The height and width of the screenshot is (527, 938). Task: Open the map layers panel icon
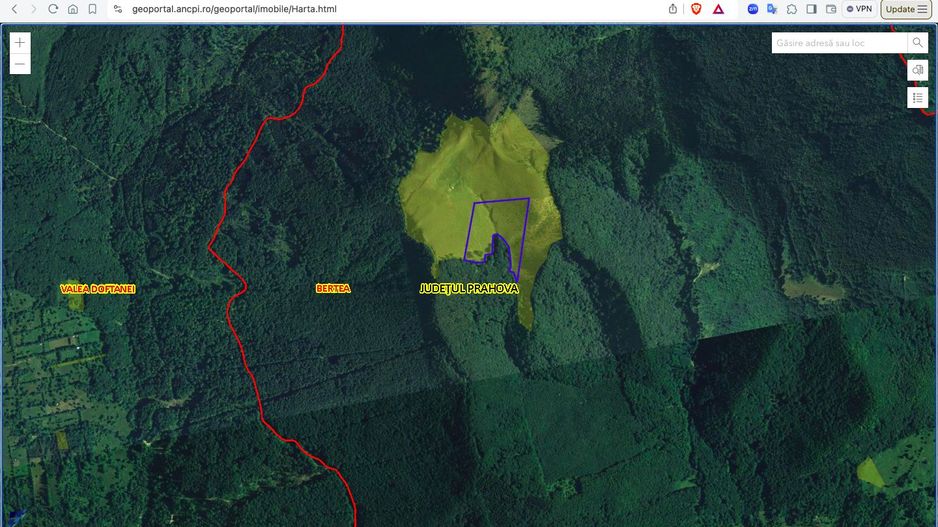[x=917, y=70]
